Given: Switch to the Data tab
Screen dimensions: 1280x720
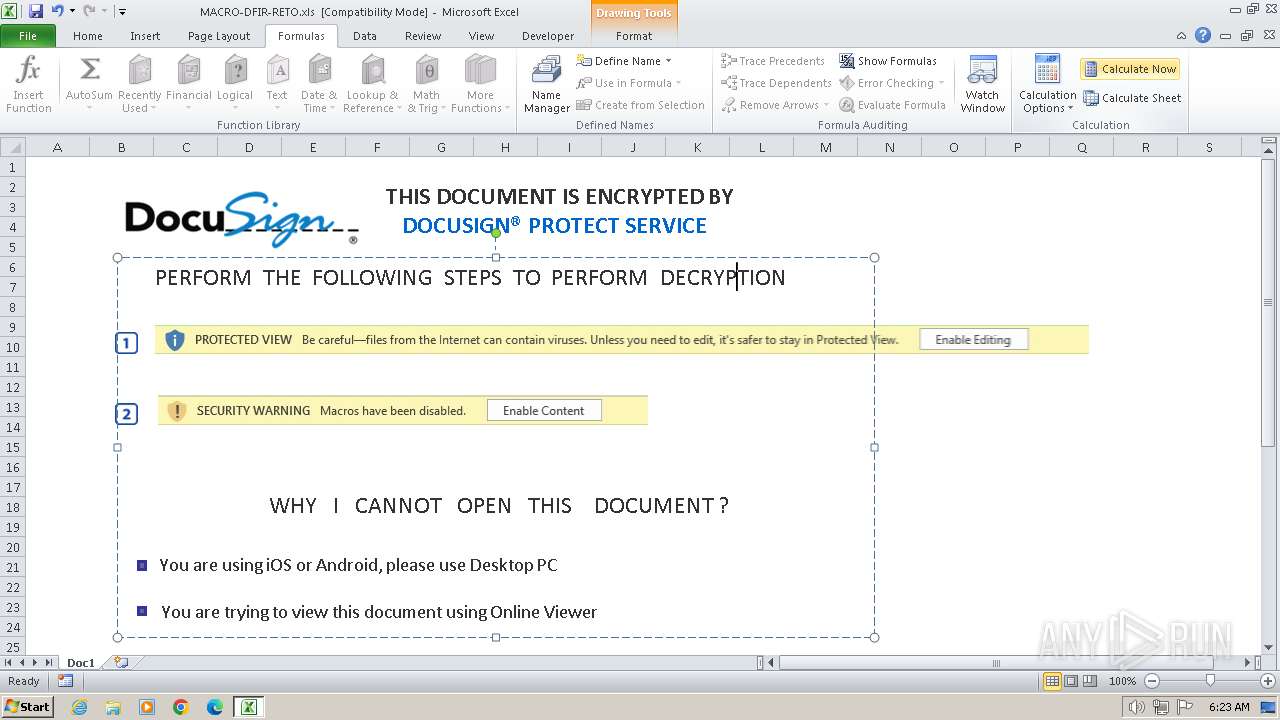Looking at the screenshot, I should pos(365,36).
